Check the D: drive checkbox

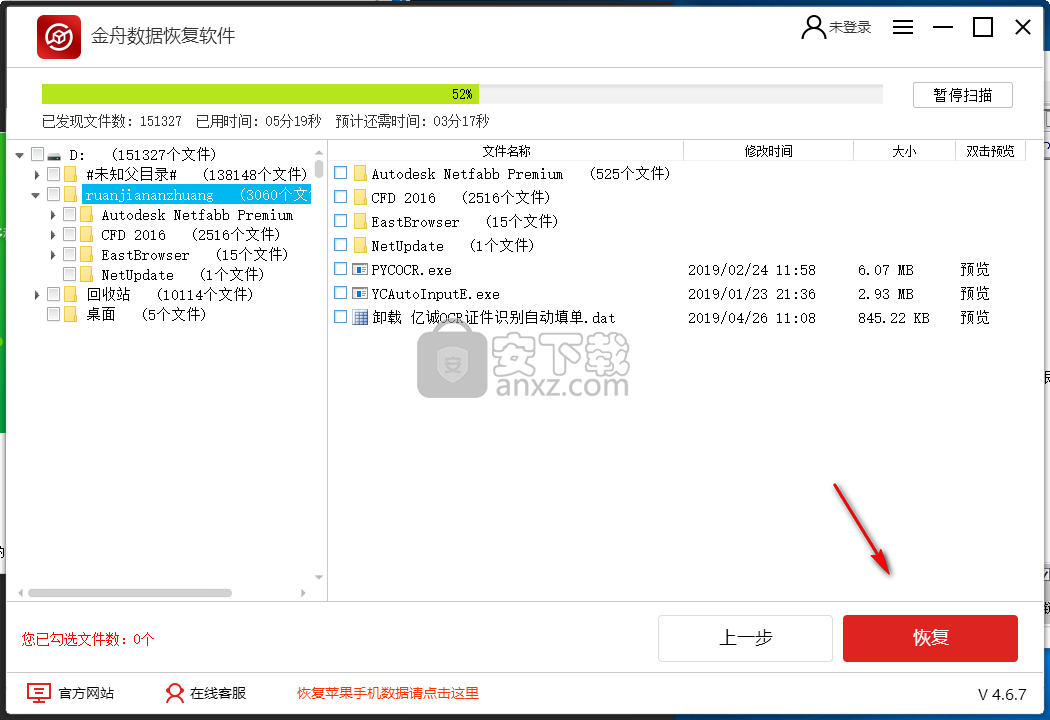coord(38,154)
